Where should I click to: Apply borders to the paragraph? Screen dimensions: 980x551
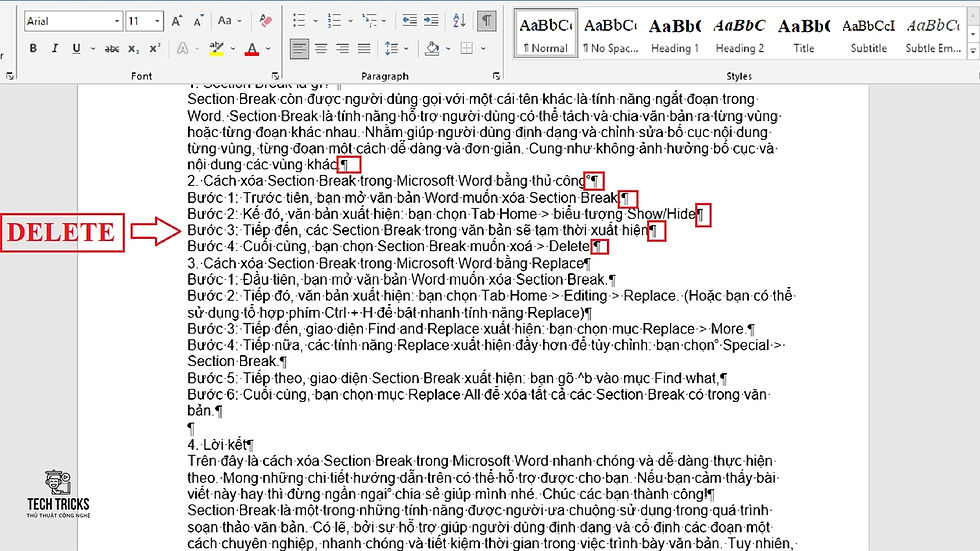point(467,48)
